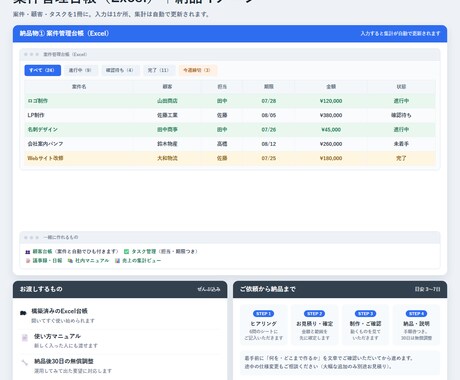Switch to the 確認待ち (4) filter tab
Image resolution: width=460 pixels, height=380 pixels.
tap(120, 70)
